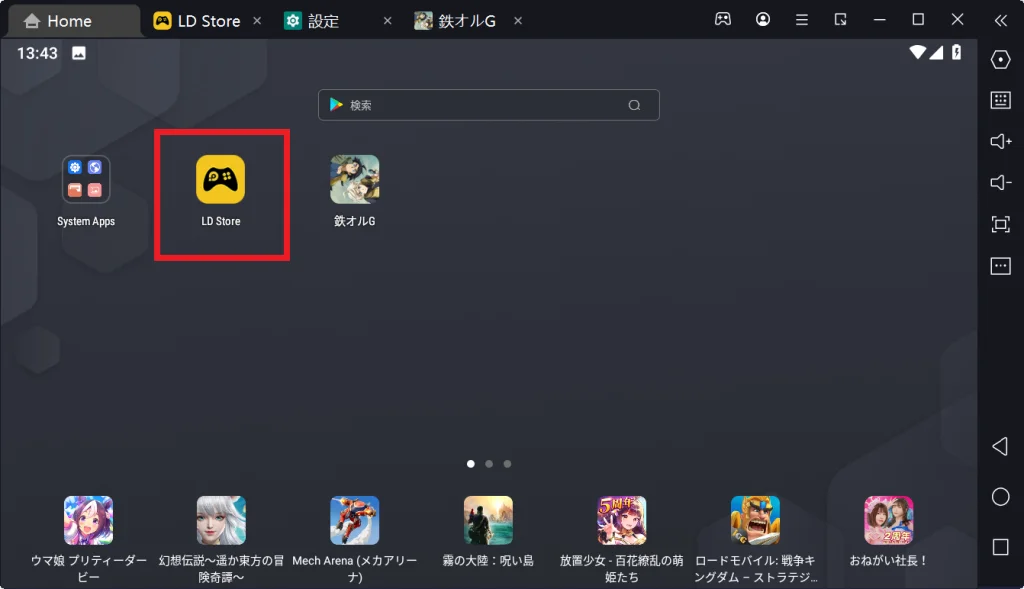The height and width of the screenshot is (589, 1024).
Task: Toggle fullscreen icon in right sidebar
Action: click(x=1000, y=225)
